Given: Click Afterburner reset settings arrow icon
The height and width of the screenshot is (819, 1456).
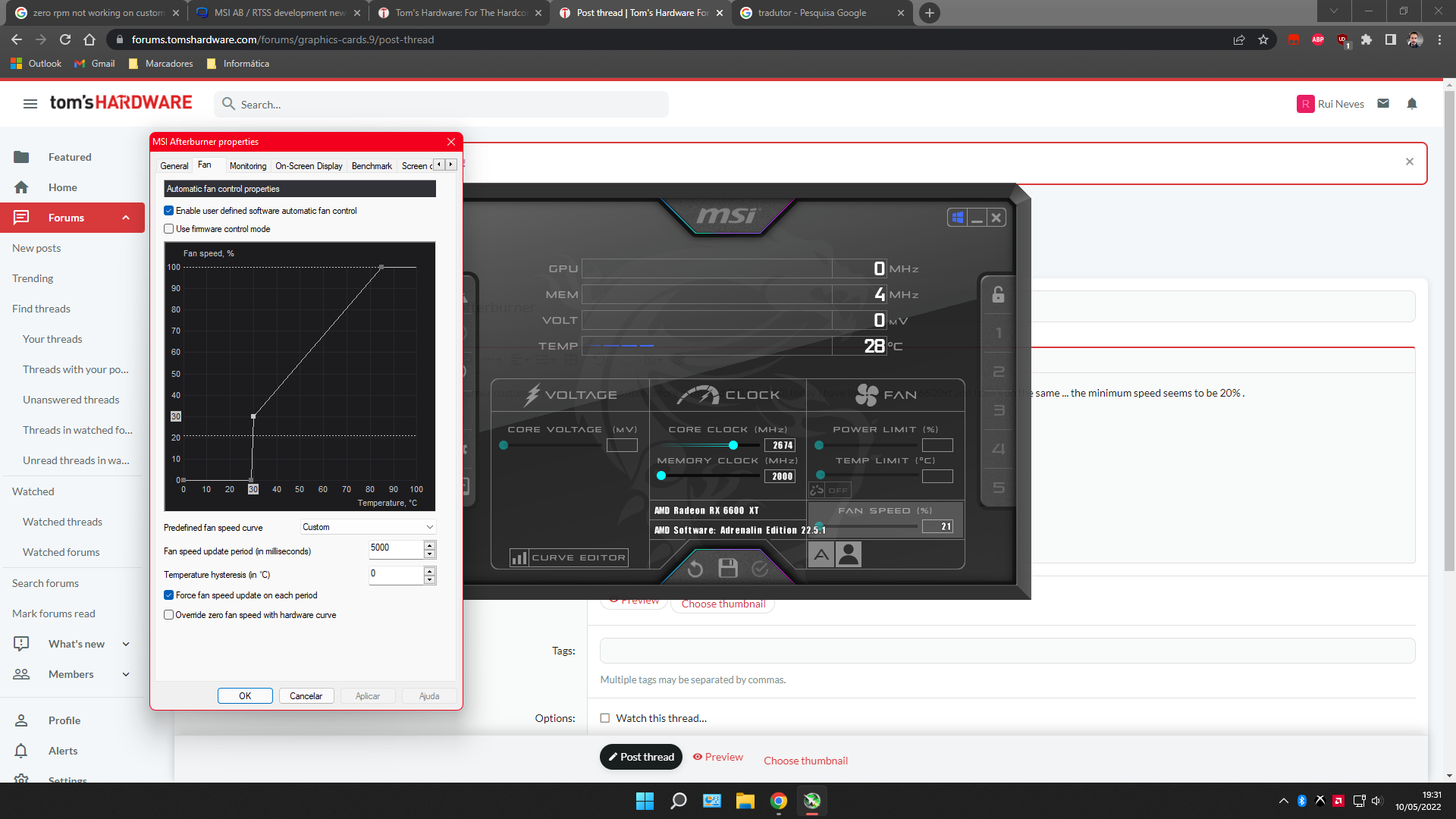Looking at the screenshot, I should click(x=695, y=569).
